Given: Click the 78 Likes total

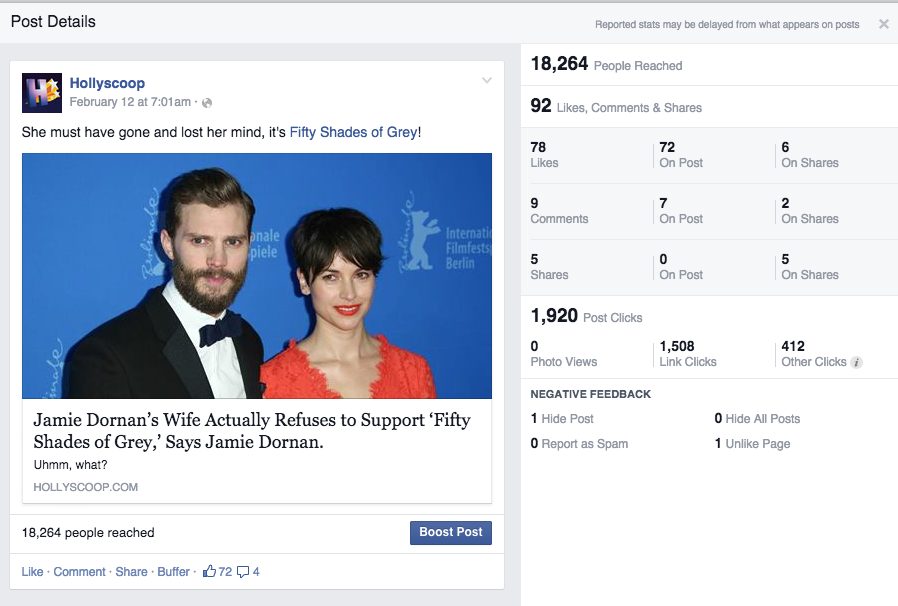Looking at the screenshot, I should pos(544,155).
